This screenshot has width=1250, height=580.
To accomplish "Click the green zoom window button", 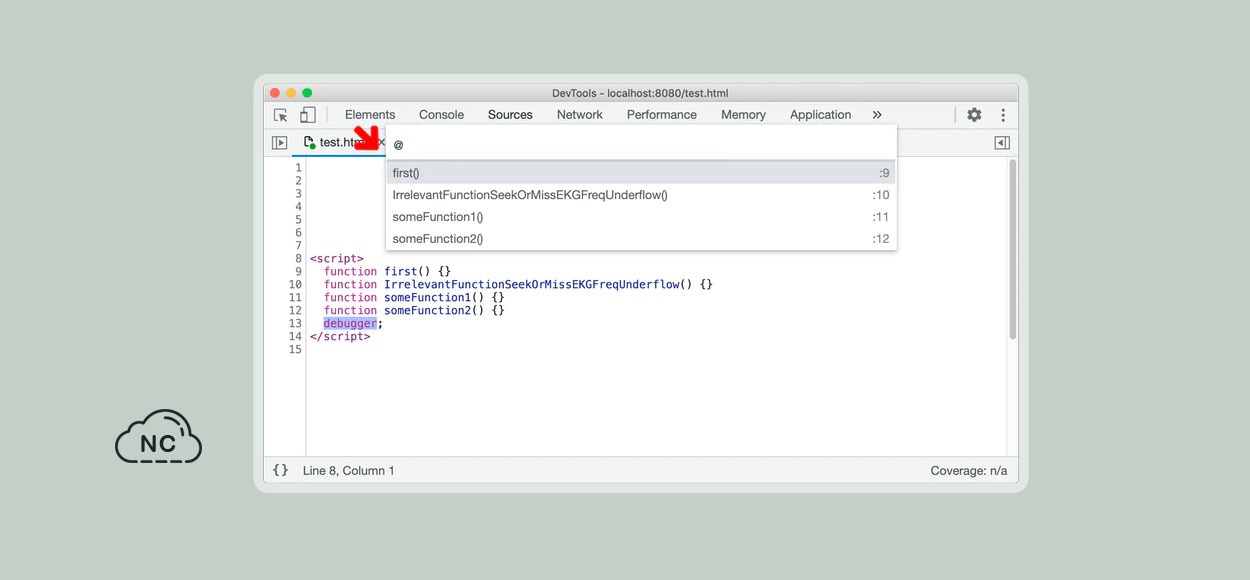I will coord(307,93).
